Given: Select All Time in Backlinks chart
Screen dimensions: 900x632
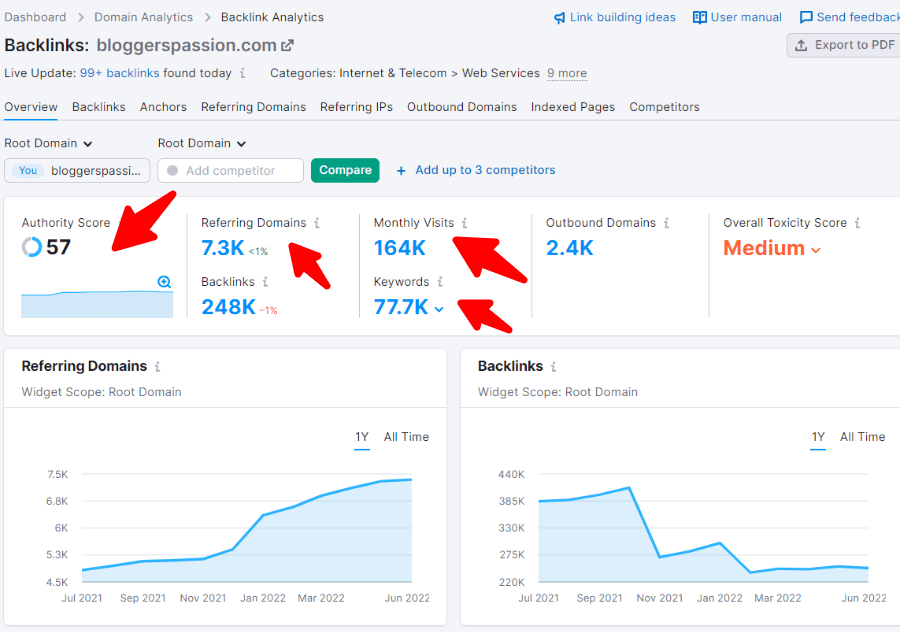Looking at the screenshot, I should [x=862, y=437].
